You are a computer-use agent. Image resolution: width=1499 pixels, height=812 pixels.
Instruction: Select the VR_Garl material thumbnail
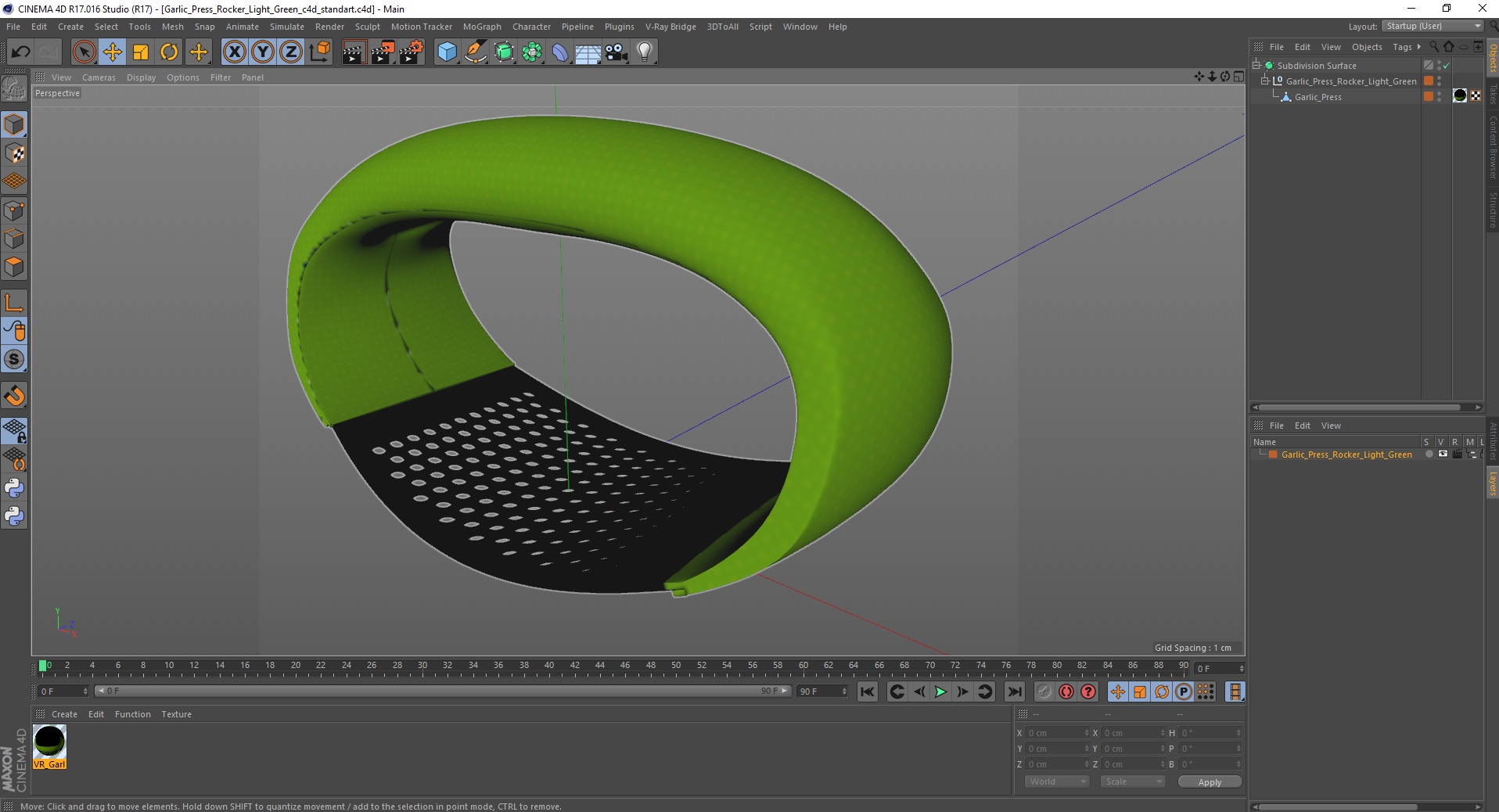point(49,746)
